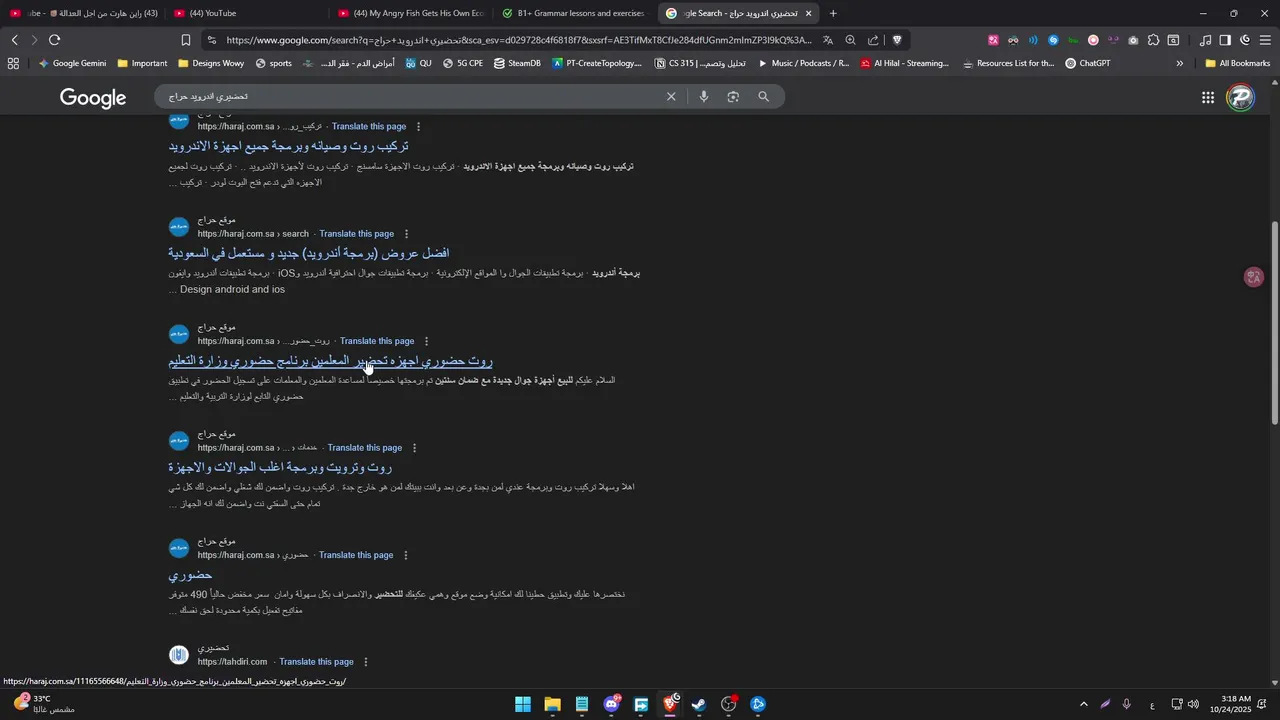Reload the current page
The image size is (1280, 720).
[54, 40]
